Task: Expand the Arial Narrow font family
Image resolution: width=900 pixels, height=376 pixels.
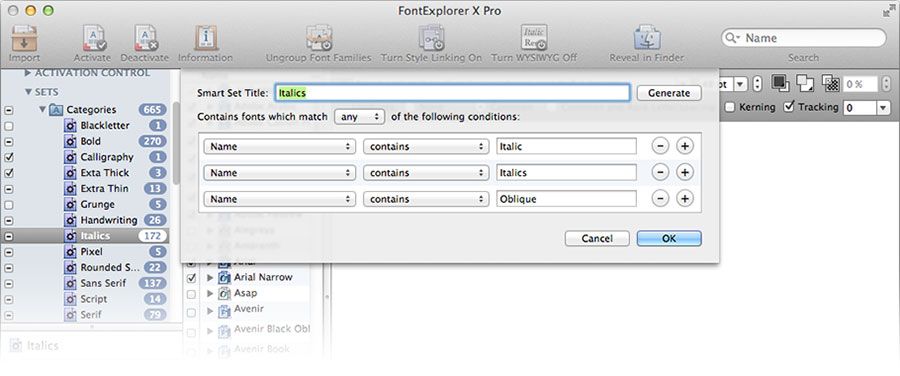Action: point(210,278)
